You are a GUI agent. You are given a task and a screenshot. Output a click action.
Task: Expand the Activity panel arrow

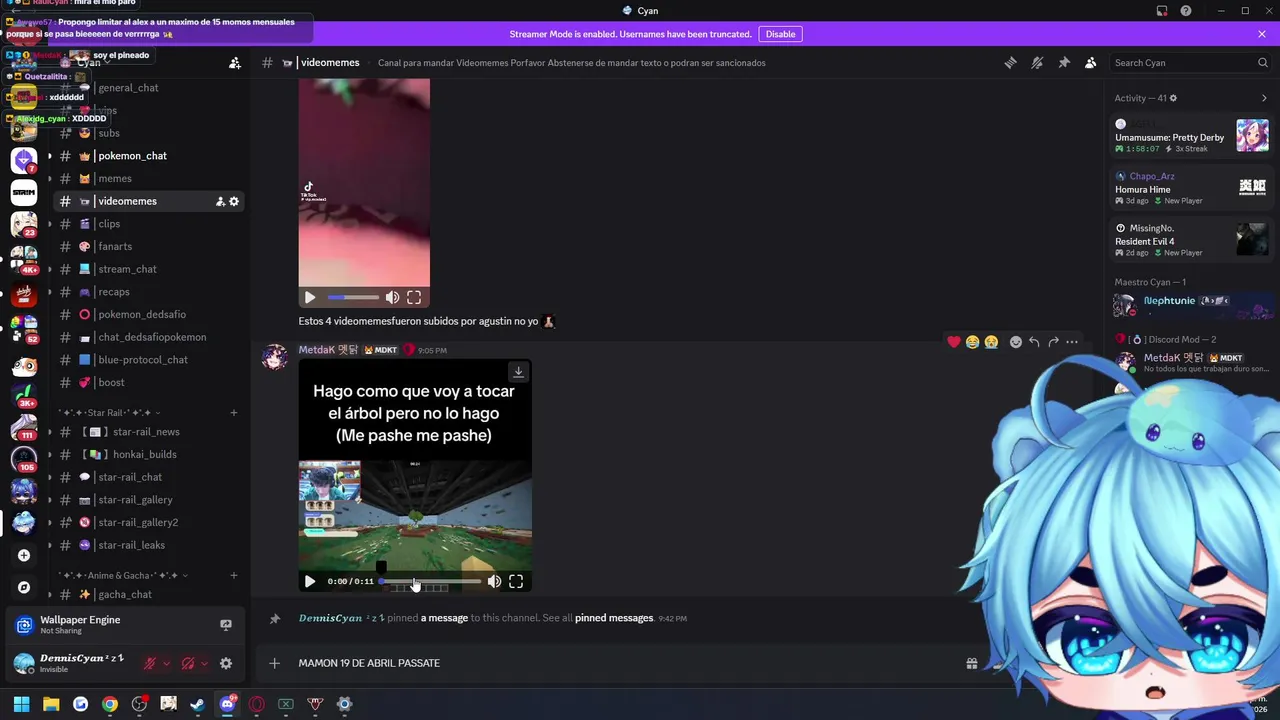1264,98
